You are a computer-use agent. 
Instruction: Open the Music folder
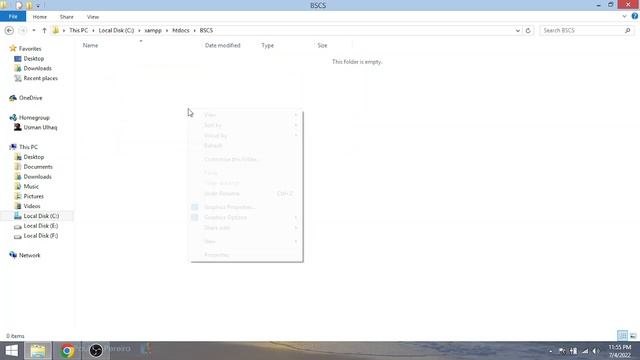tap(31, 187)
